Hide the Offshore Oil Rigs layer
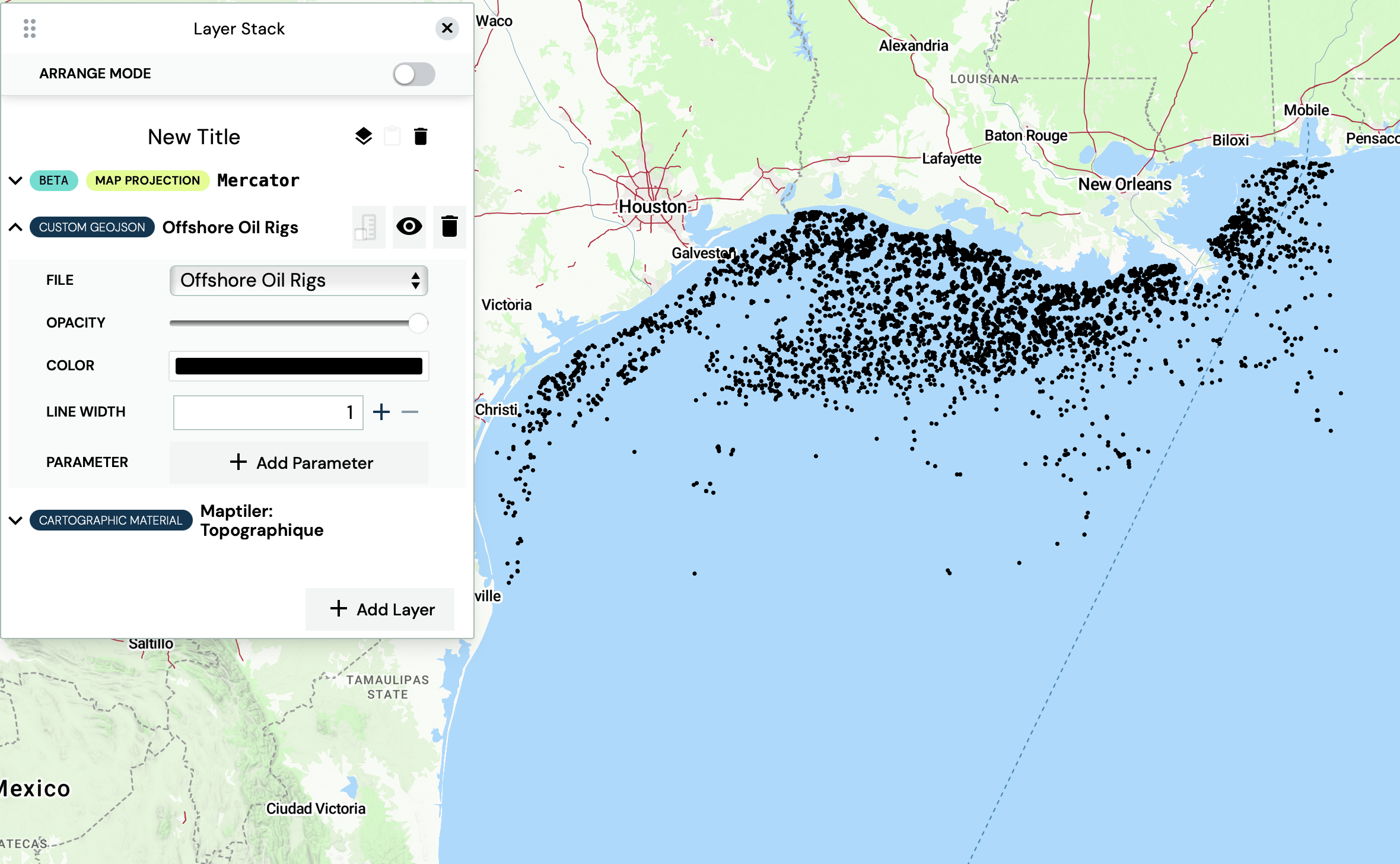1400x864 pixels. click(409, 227)
